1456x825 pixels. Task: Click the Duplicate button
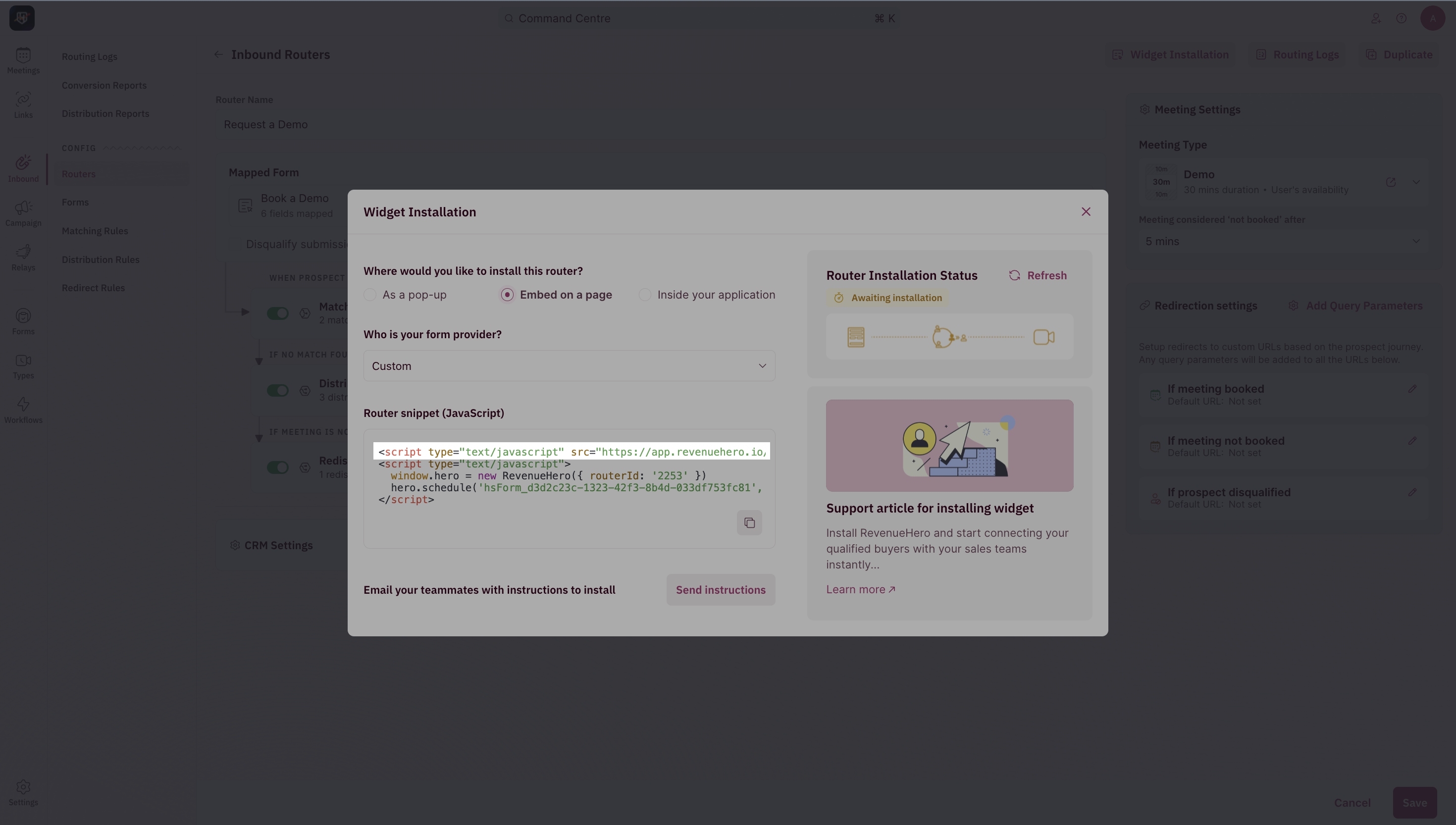point(1399,54)
